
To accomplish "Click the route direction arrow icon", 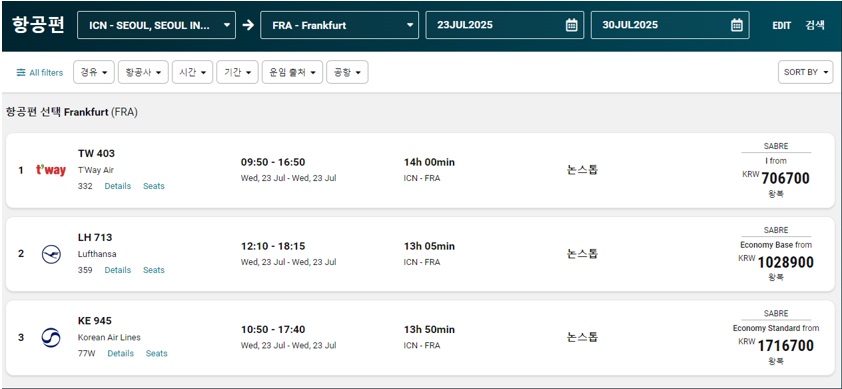I will coord(248,25).
